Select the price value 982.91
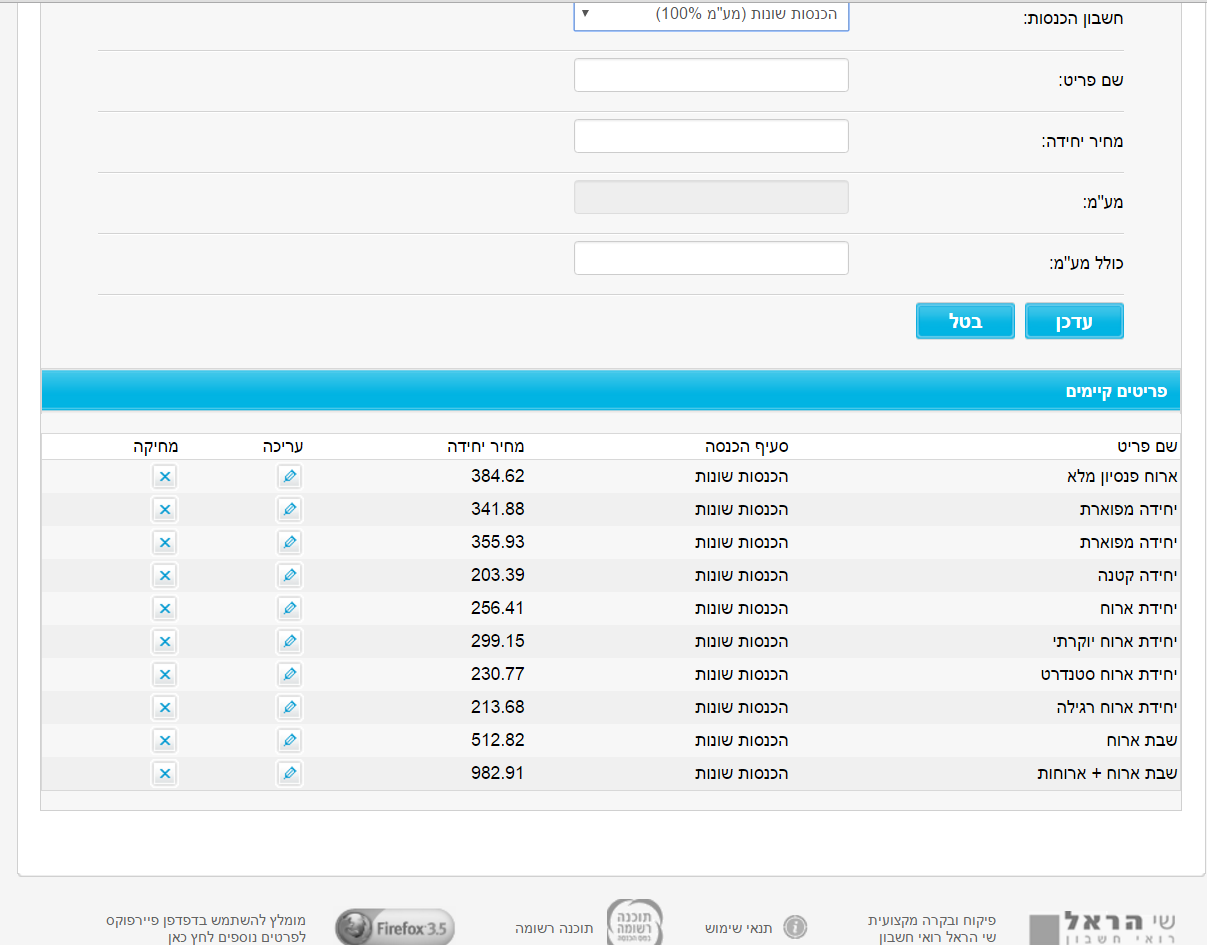 click(x=498, y=774)
